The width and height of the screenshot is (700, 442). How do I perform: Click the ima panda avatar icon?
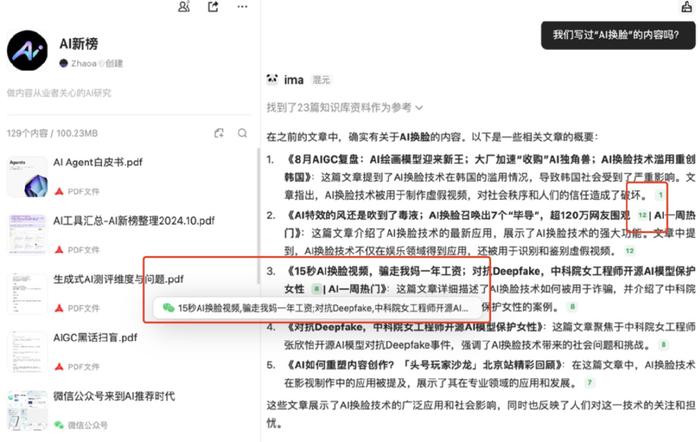coord(272,79)
